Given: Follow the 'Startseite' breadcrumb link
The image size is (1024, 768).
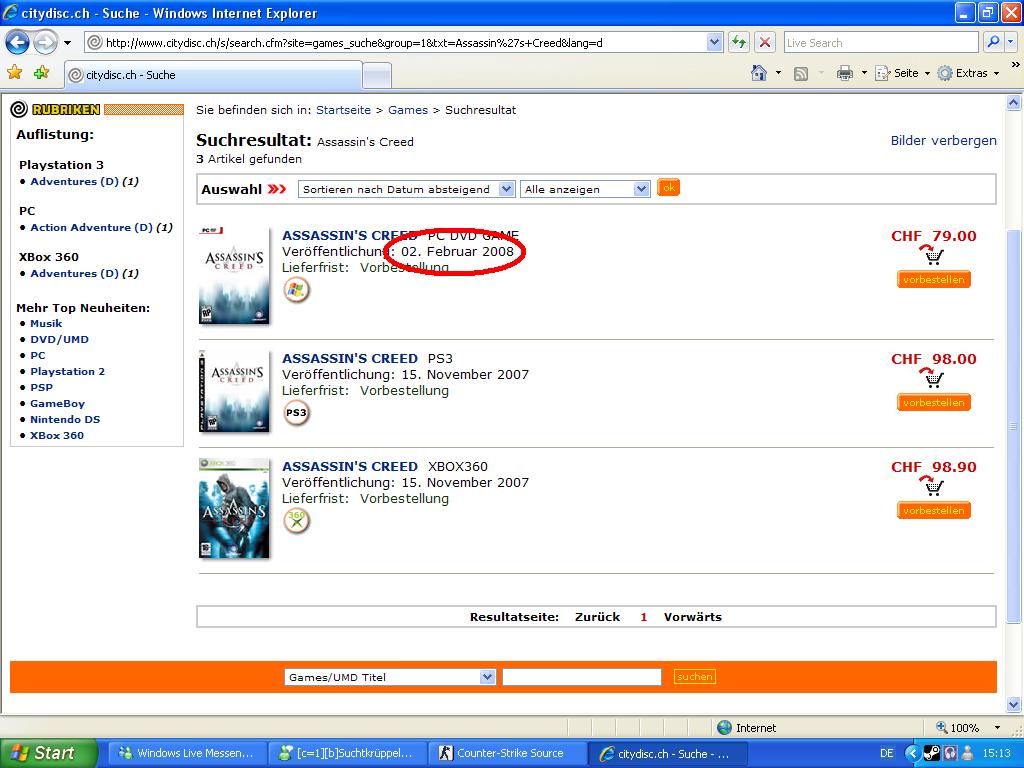Looking at the screenshot, I should click(344, 110).
